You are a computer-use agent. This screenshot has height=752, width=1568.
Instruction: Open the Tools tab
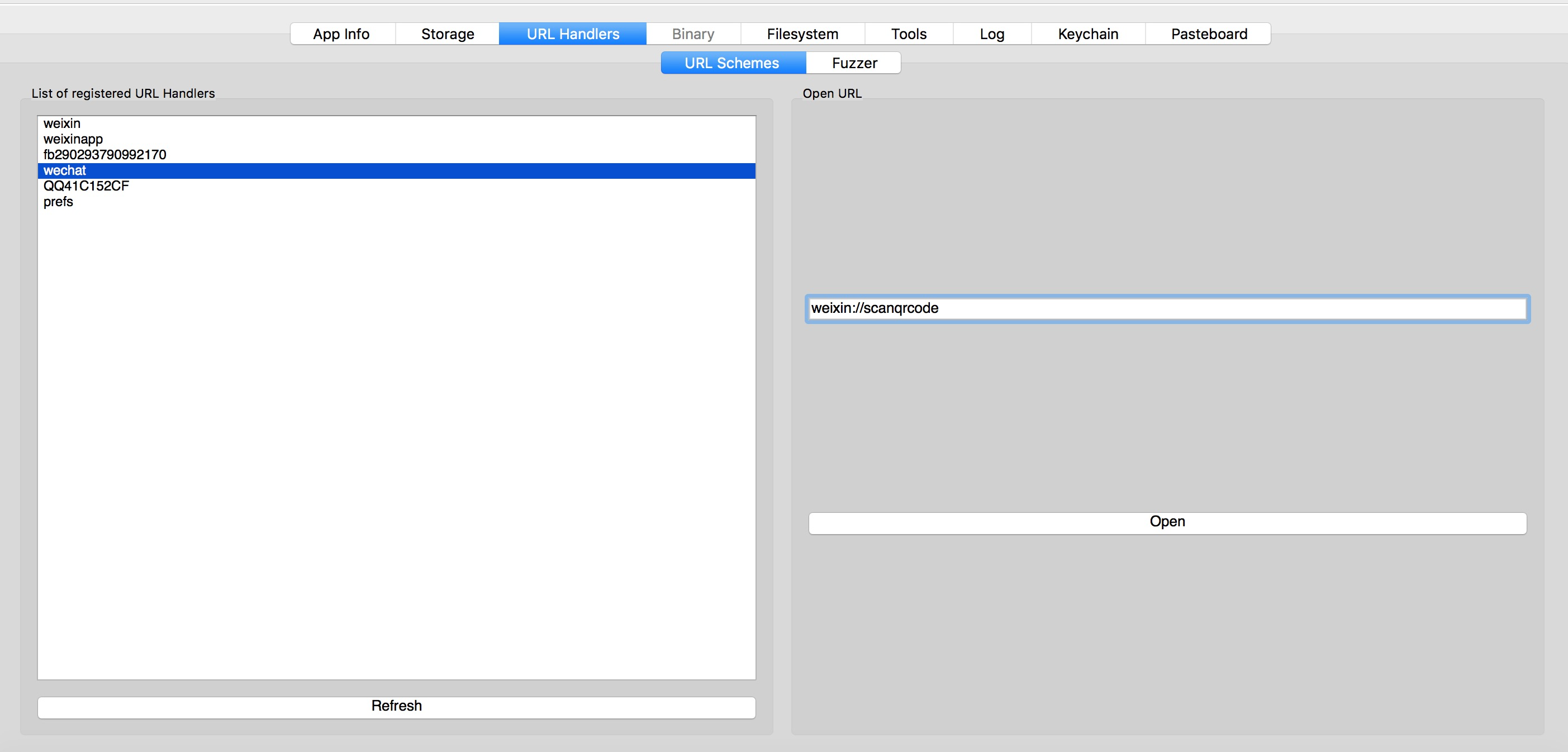point(909,34)
